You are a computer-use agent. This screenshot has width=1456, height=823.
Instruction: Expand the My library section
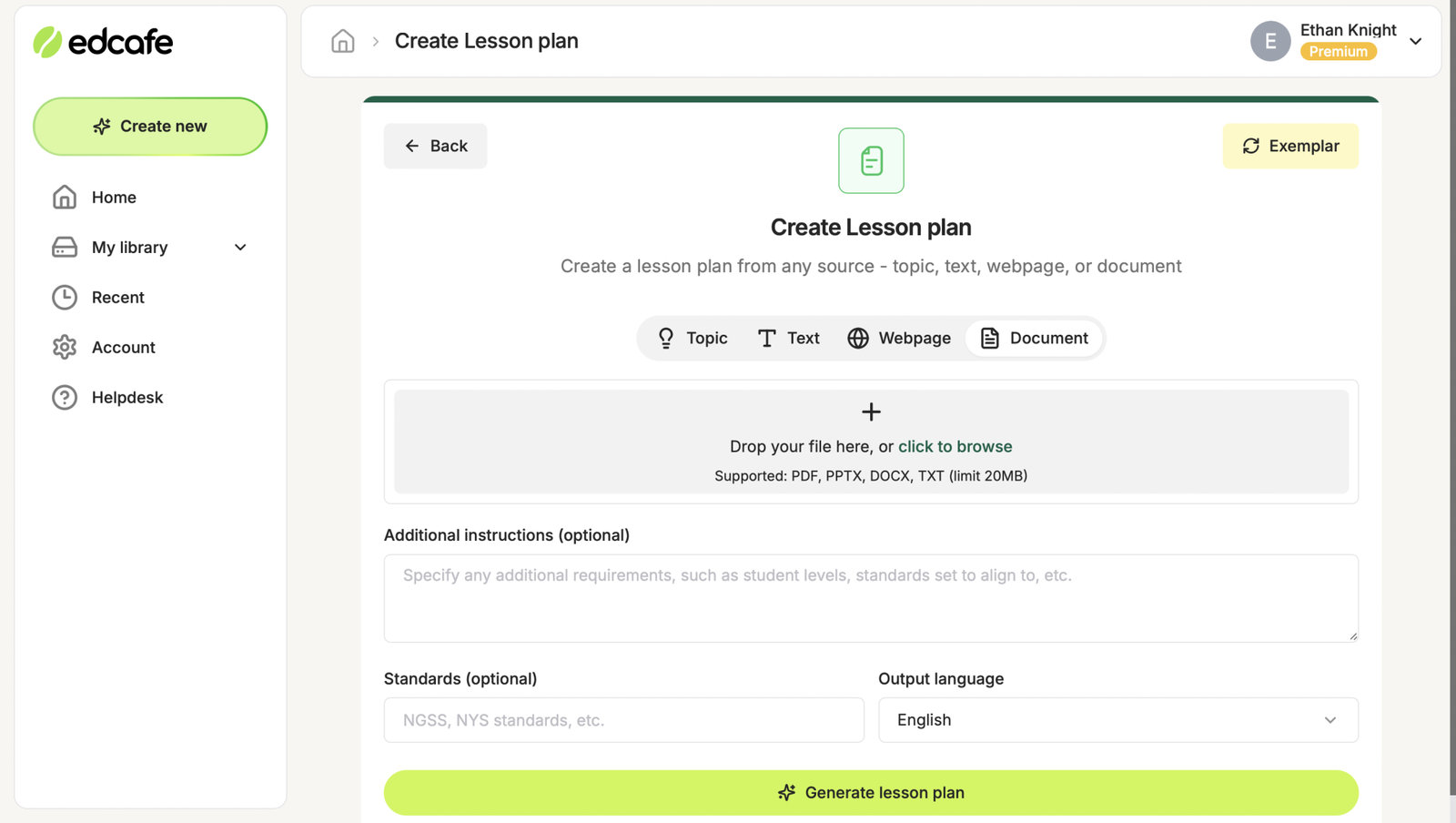(239, 247)
